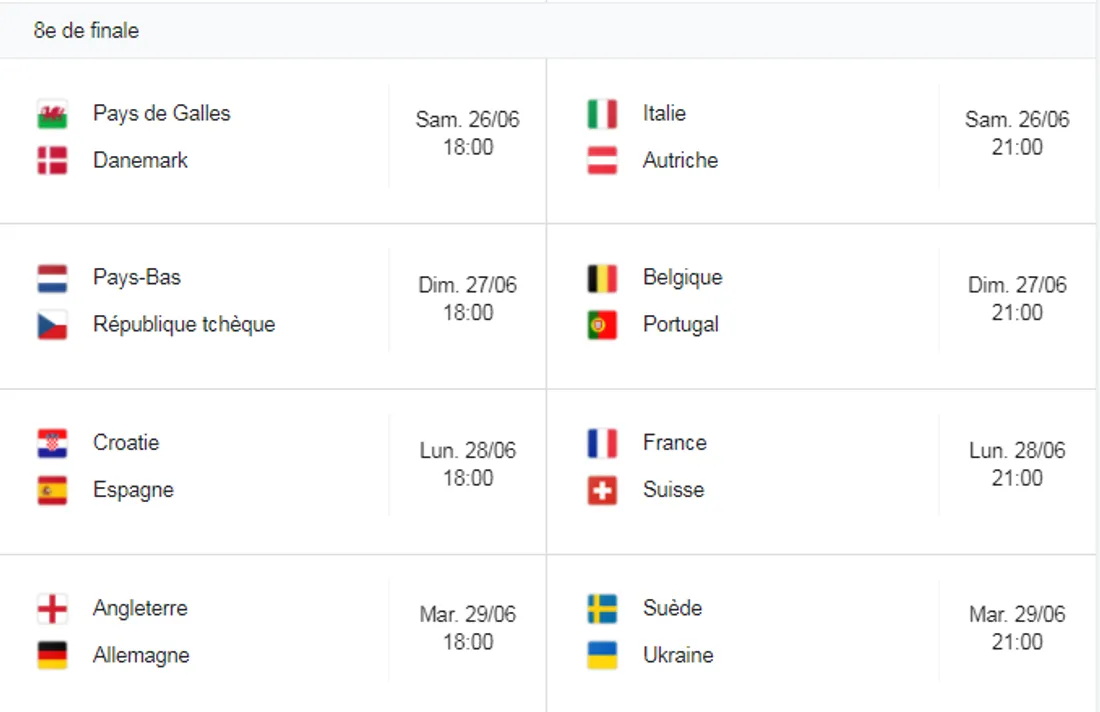Click the Lun. 28/06 21:00 match time

click(x=1017, y=464)
